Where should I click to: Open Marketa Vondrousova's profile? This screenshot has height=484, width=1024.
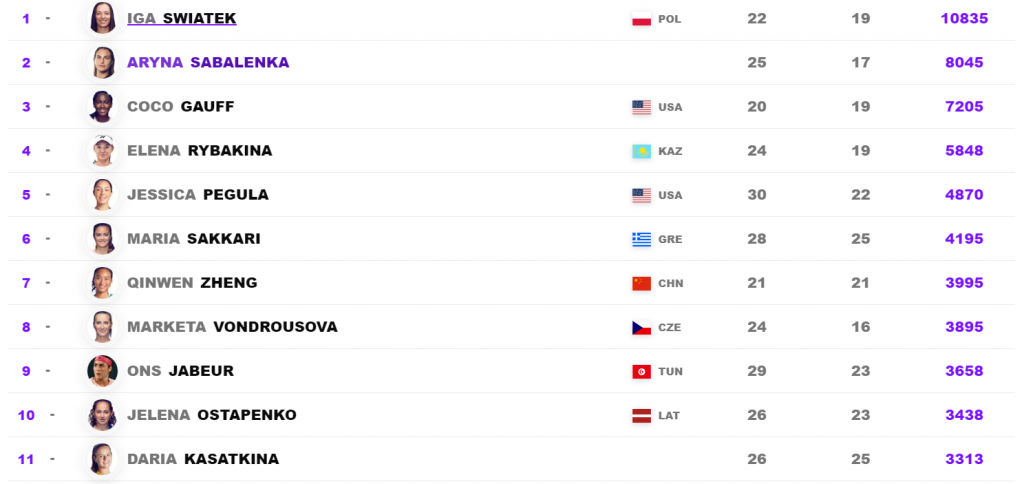click(x=232, y=326)
